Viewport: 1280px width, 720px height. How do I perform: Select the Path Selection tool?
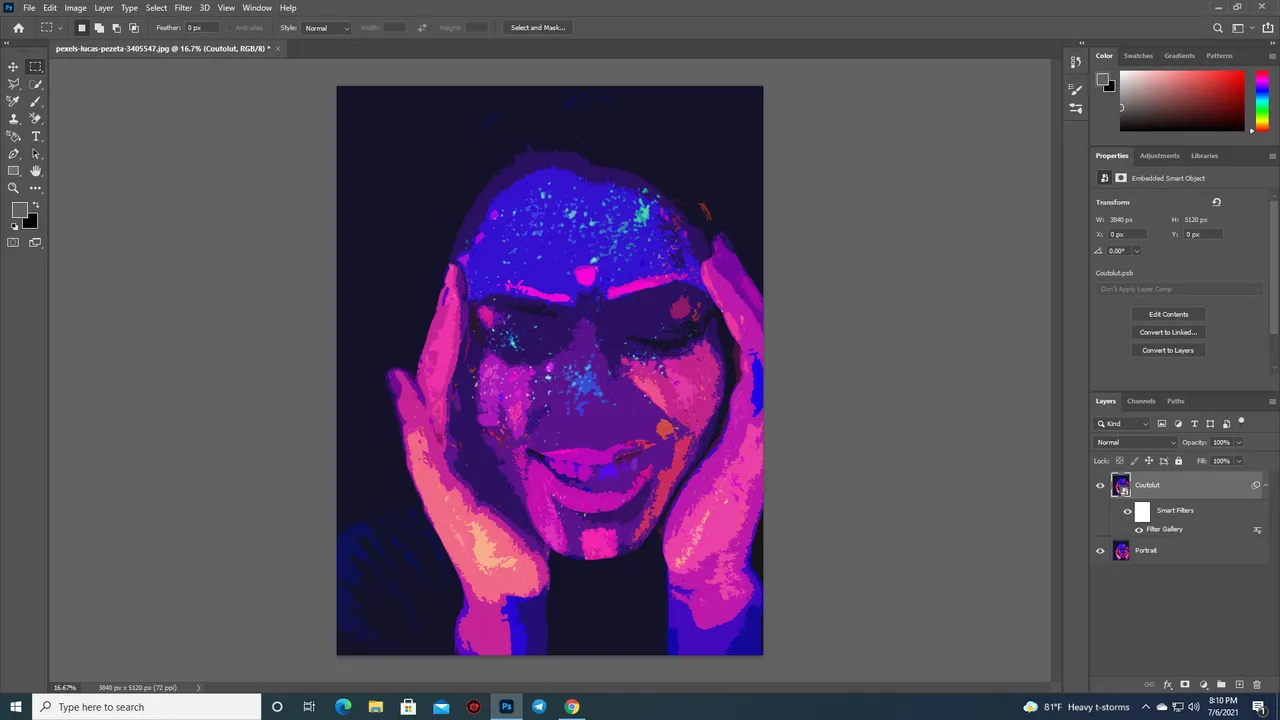(35, 154)
